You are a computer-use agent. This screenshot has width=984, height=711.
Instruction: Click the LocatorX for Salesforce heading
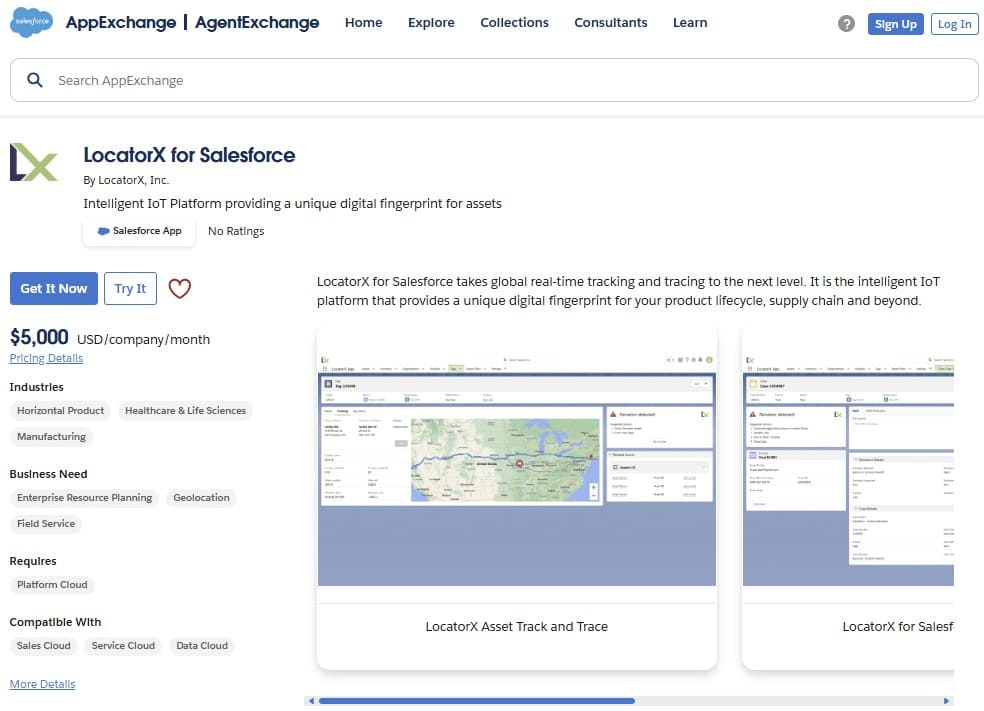[x=189, y=155]
